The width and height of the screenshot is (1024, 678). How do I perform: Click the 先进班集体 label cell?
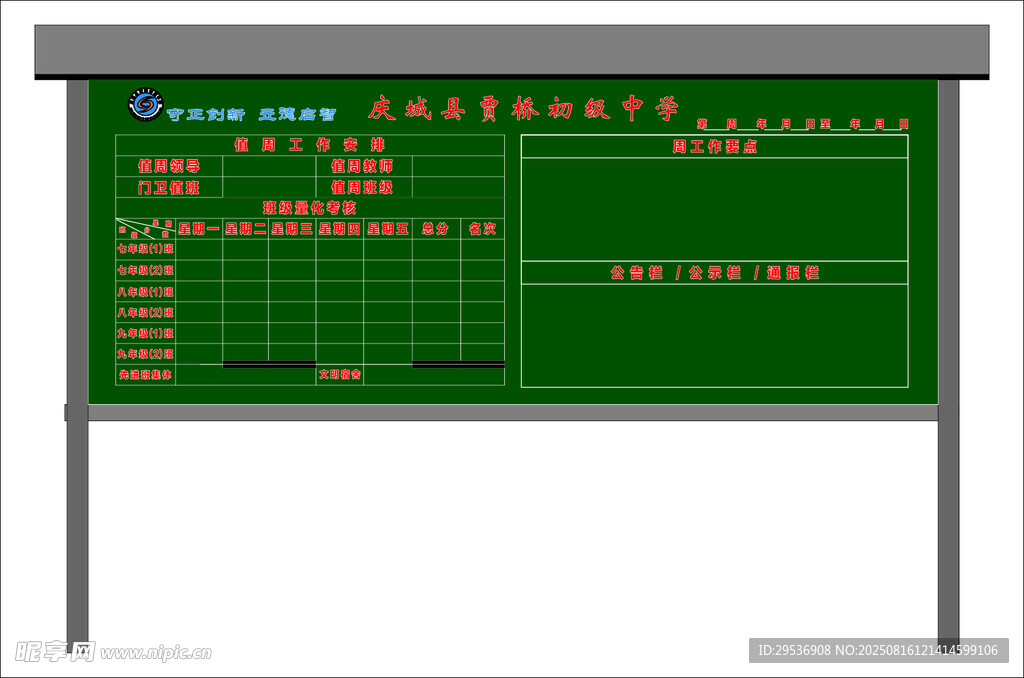(x=145, y=375)
